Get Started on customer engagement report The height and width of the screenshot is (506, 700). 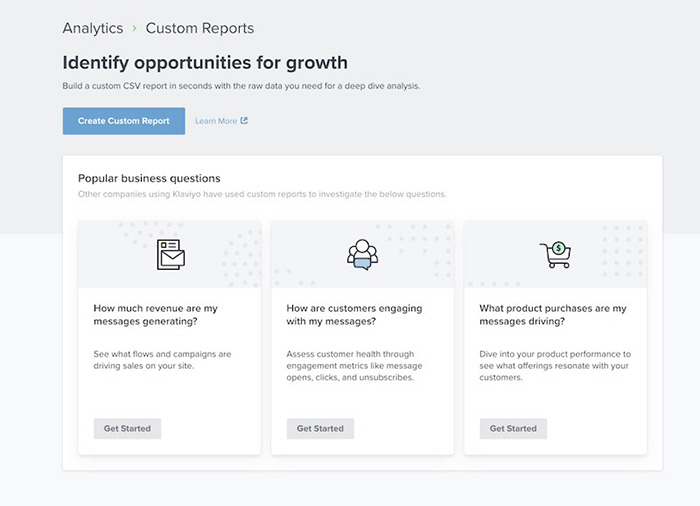320,428
